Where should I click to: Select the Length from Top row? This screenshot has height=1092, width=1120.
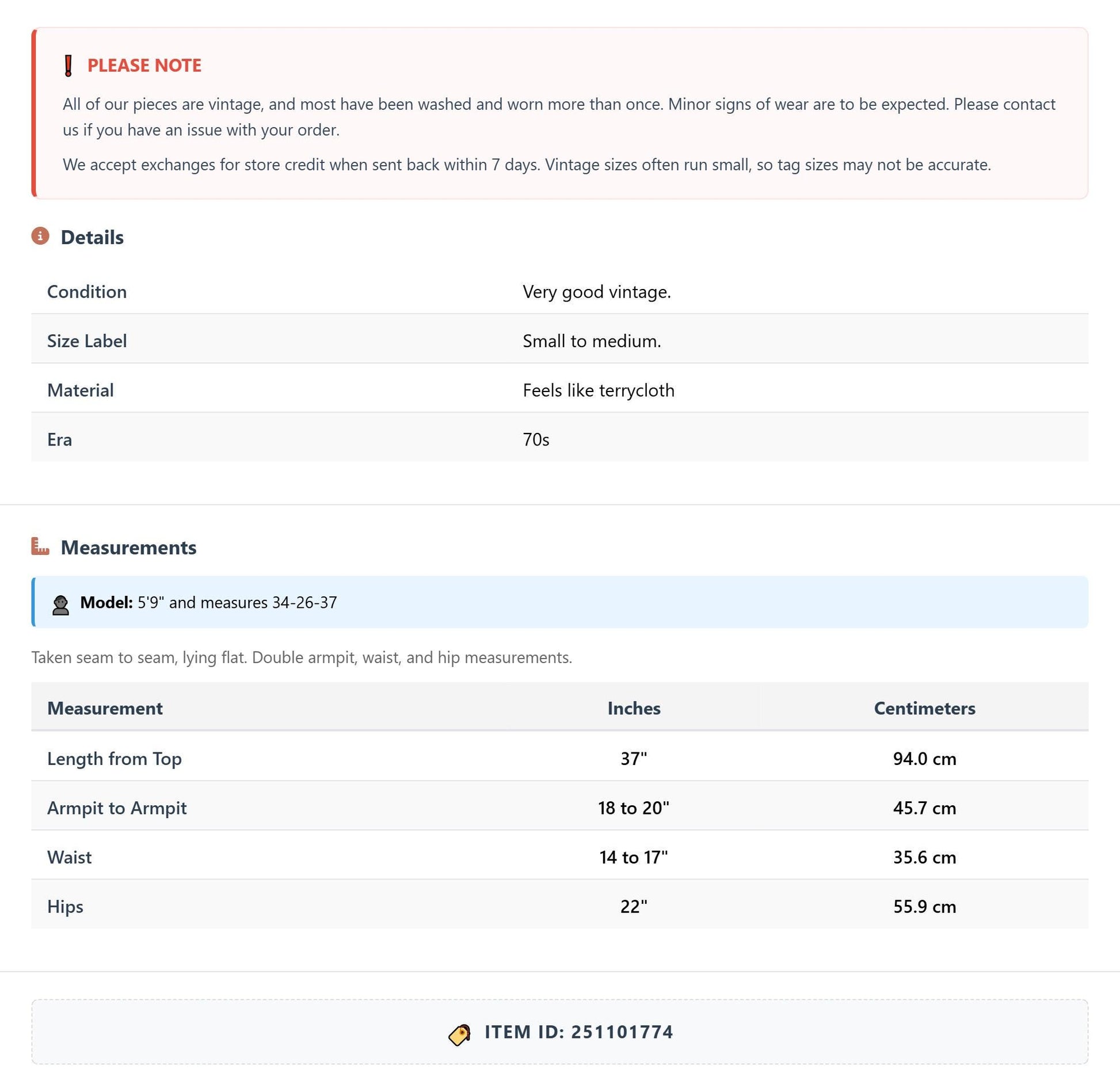click(559, 758)
